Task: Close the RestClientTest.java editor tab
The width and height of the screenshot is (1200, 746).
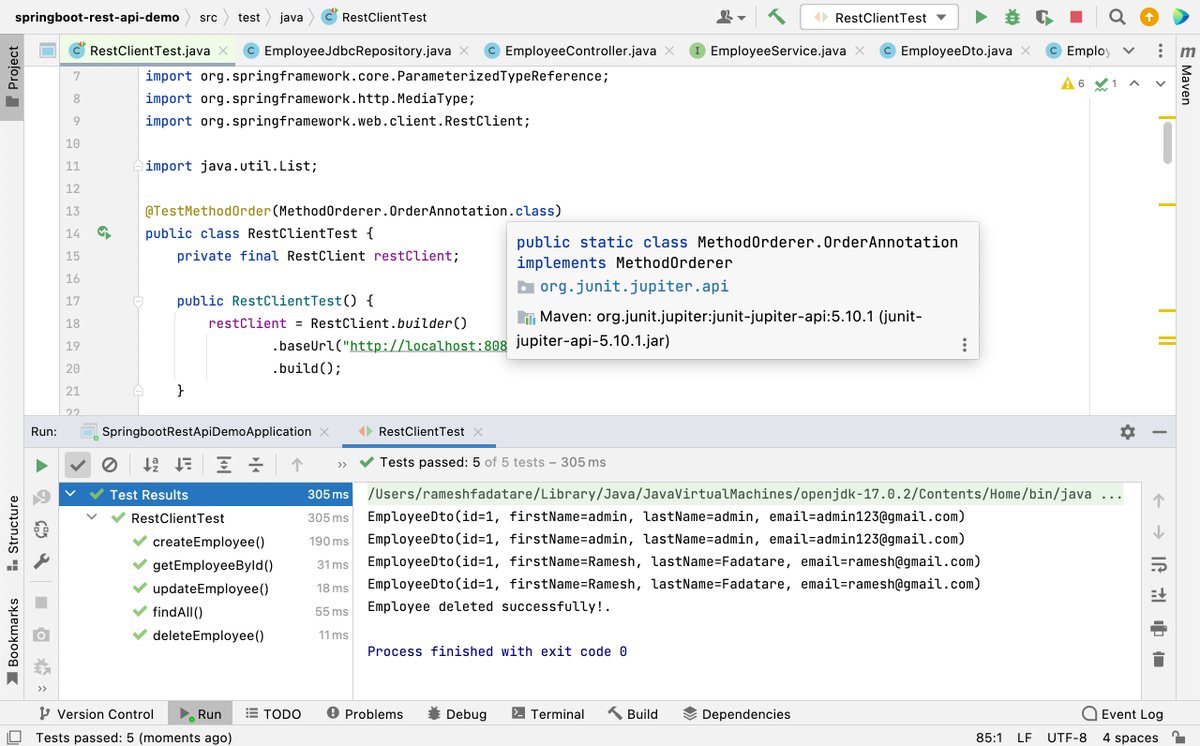Action: (222, 51)
